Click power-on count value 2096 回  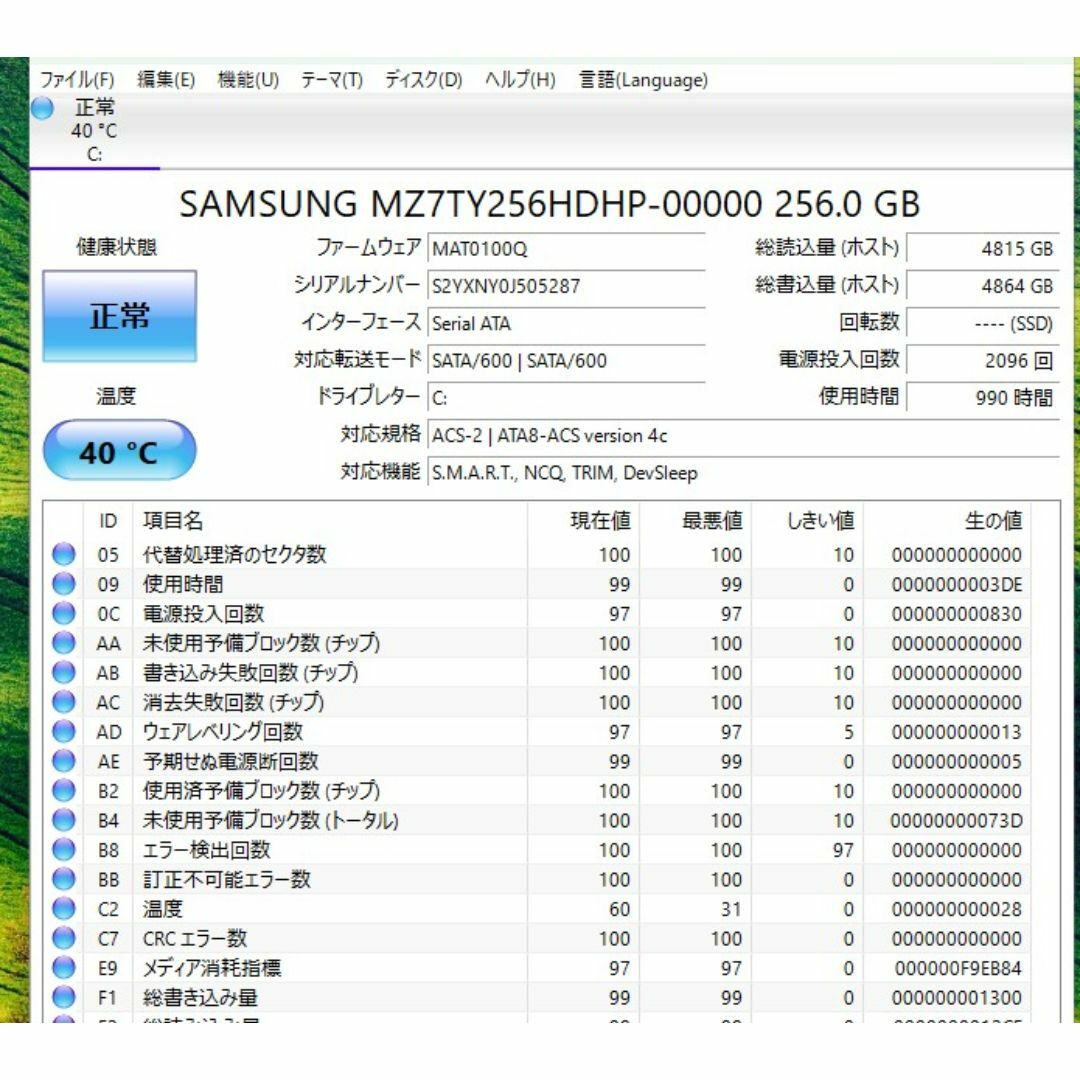coord(983,360)
